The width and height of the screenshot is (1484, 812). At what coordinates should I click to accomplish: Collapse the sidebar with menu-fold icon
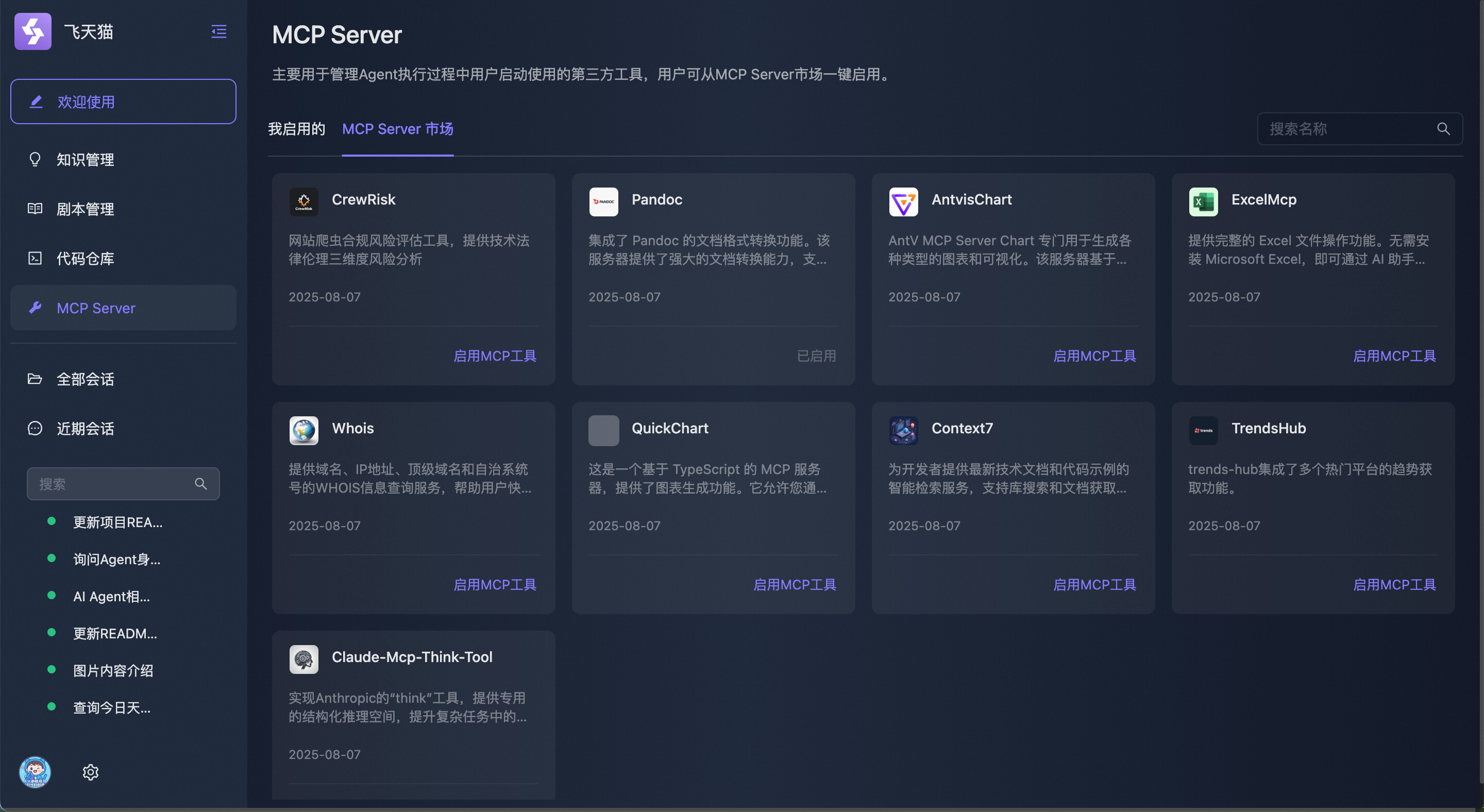218,31
